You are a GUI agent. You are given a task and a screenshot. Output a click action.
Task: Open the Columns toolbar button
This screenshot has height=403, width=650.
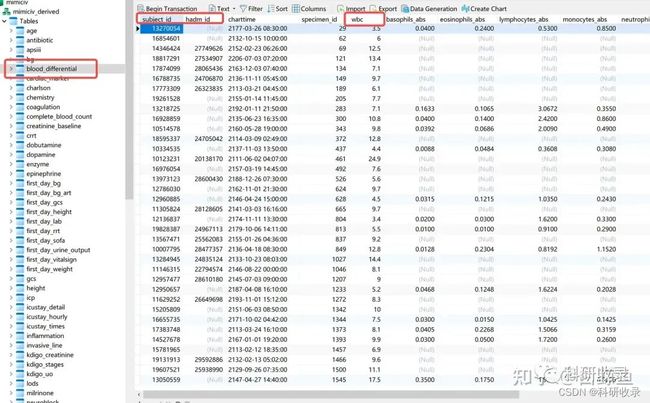tap(309, 9)
